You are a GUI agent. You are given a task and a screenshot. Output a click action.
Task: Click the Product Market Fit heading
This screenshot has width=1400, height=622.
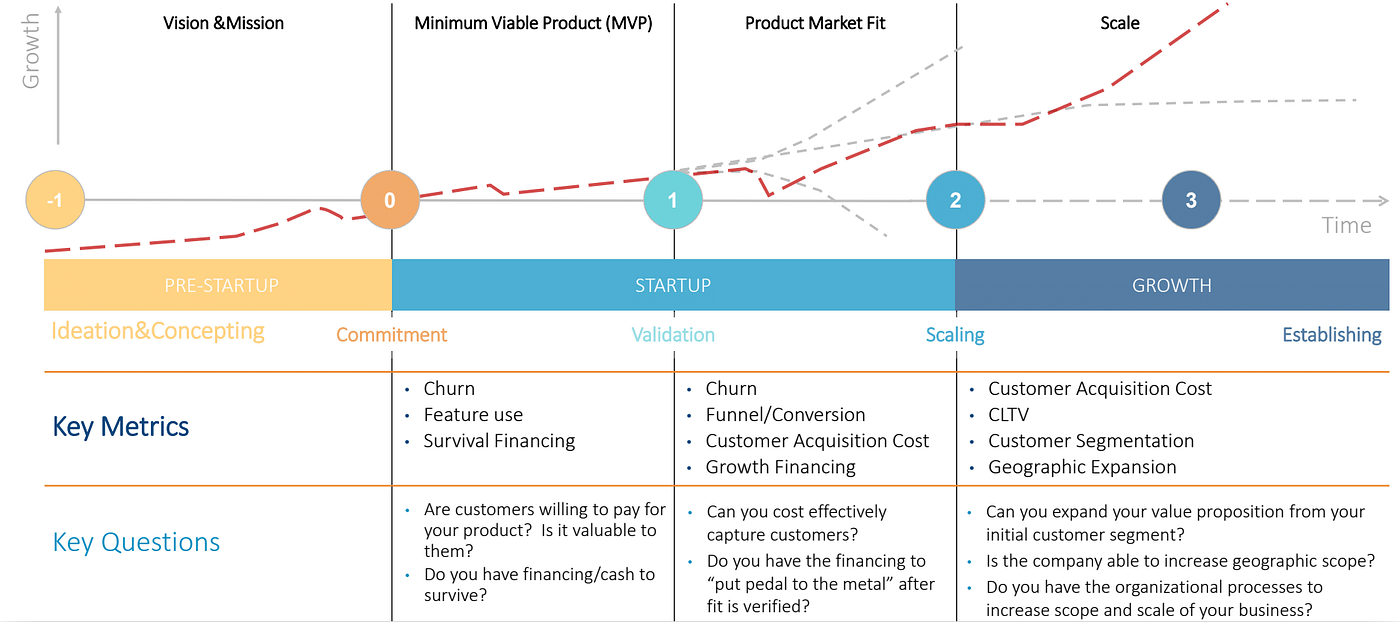coord(815,22)
